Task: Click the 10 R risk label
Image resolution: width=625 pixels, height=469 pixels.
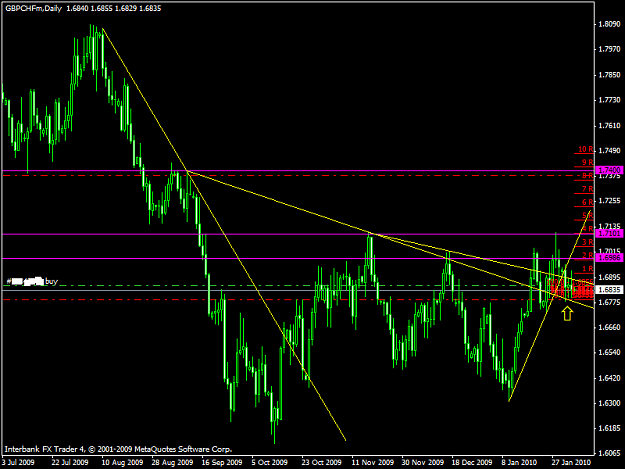Action: pos(586,149)
